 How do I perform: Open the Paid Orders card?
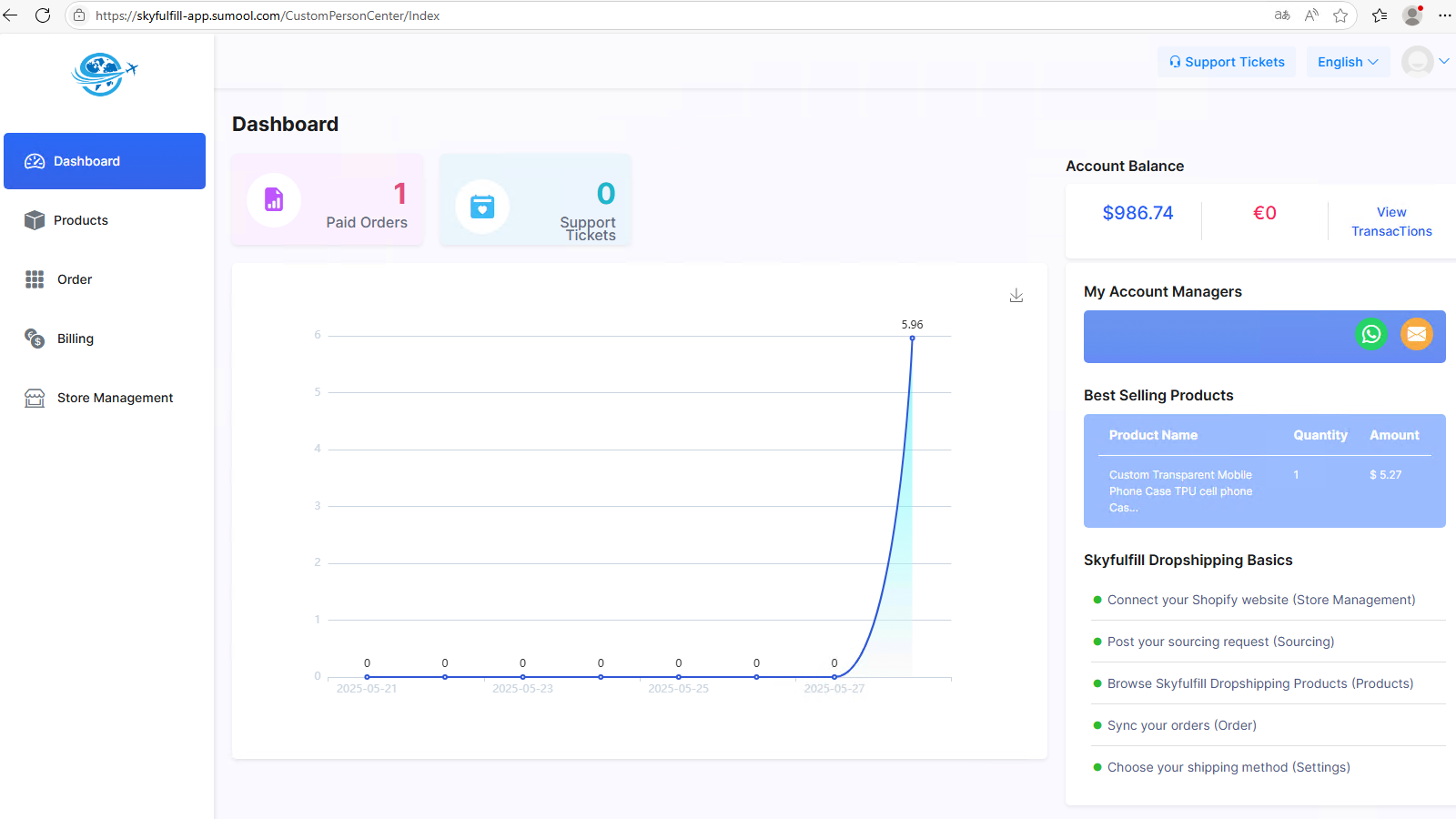tap(328, 200)
